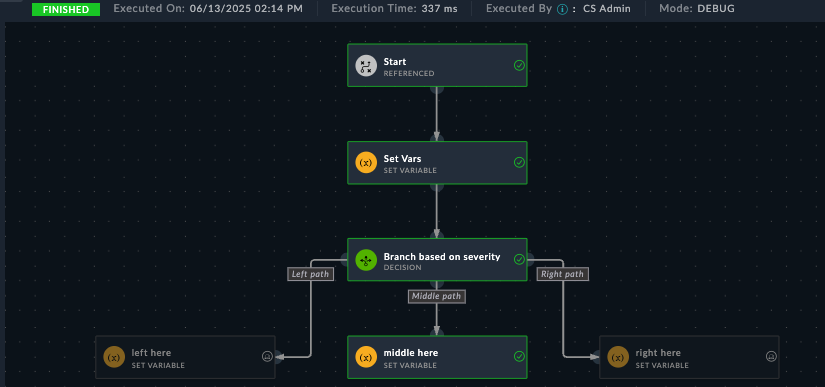The image size is (825, 387).
Task: Click the green Decision branch icon
Action: pos(366,260)
